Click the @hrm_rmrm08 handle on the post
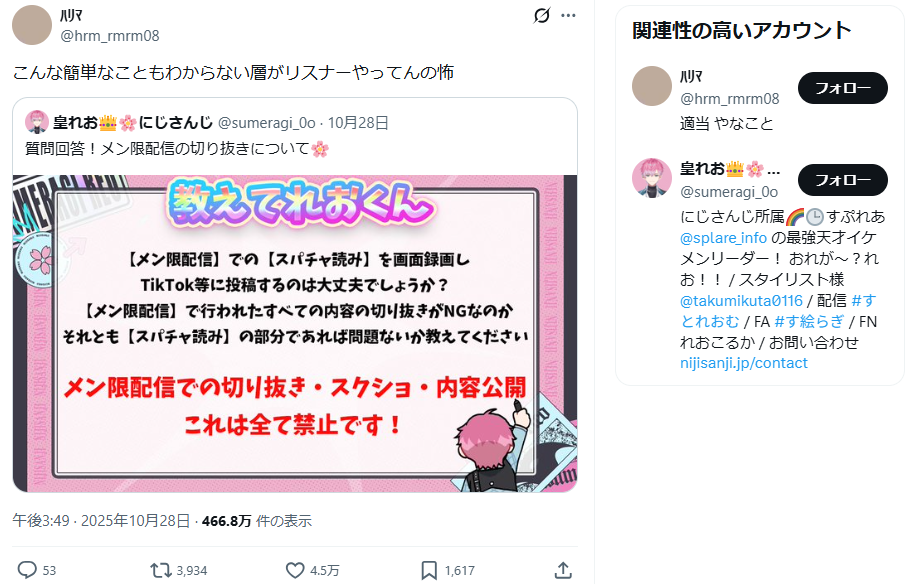The height and width of the screenshot is (584, 917). coord(110,36)
